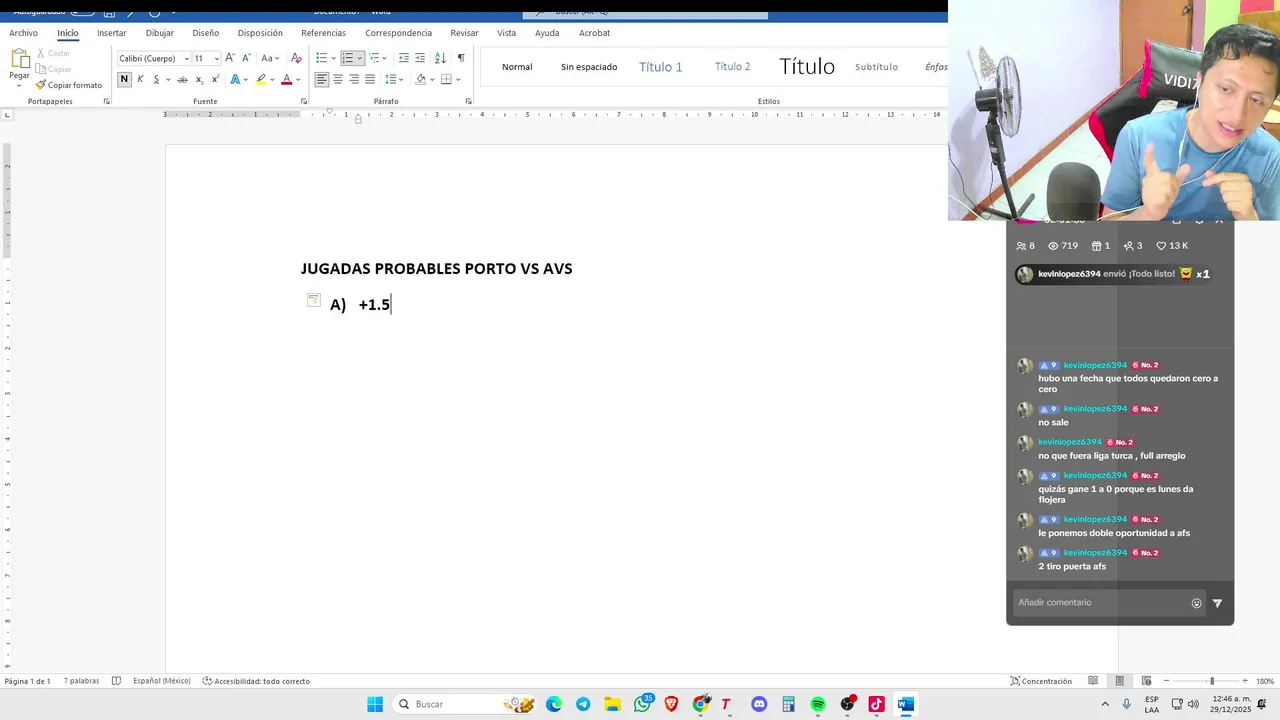Viewport: 1280px width, 720px height.
Task: Apply Normal style
Action: point(517,67)
